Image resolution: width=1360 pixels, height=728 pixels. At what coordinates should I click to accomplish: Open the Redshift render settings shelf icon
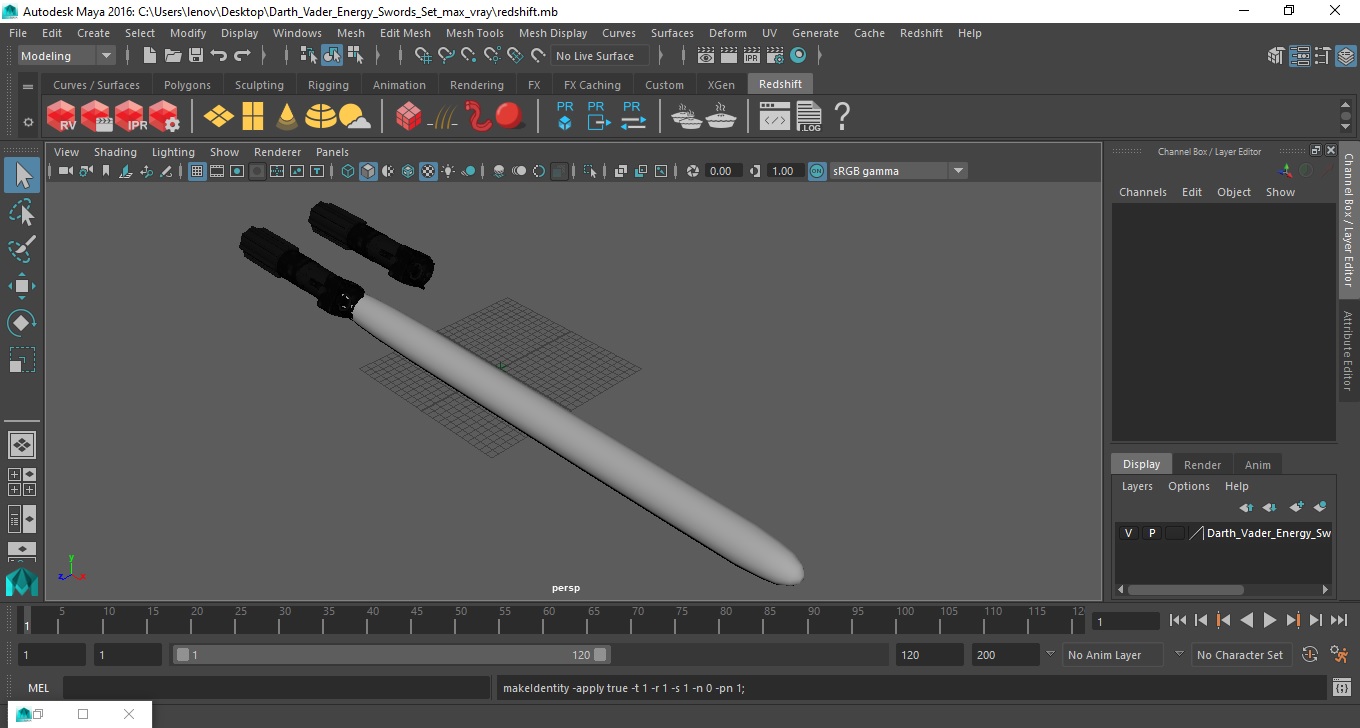164,117
